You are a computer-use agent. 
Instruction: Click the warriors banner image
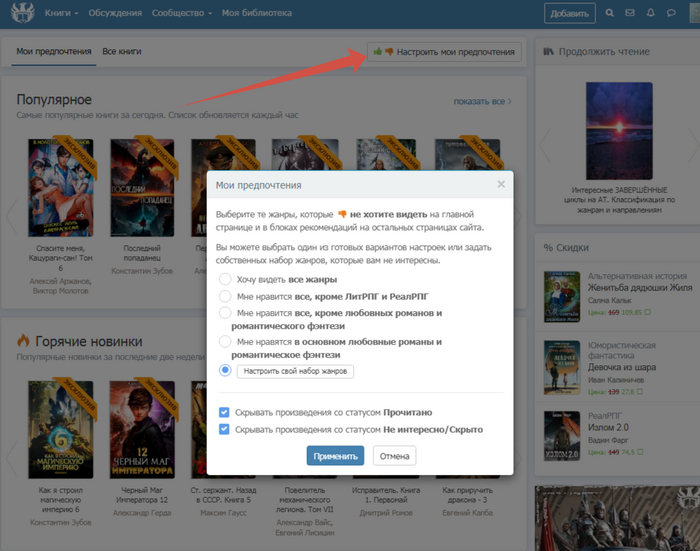point(617,518)
